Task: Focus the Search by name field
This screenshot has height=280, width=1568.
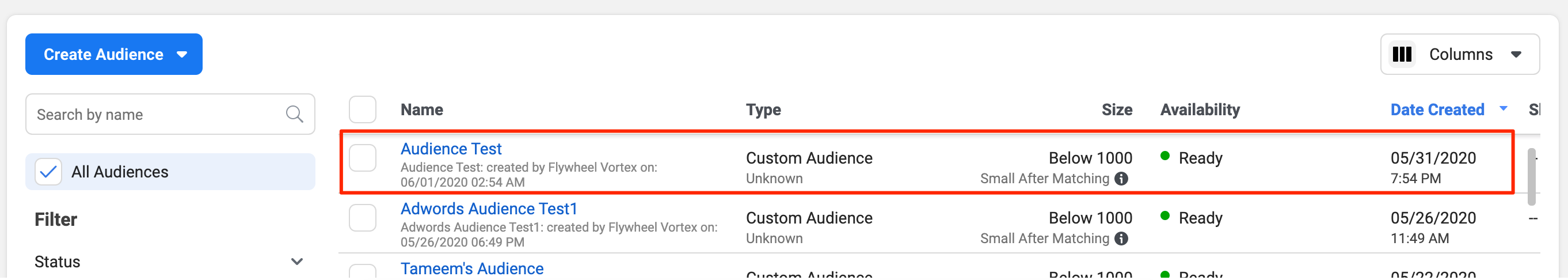Action: coord(158,115)
